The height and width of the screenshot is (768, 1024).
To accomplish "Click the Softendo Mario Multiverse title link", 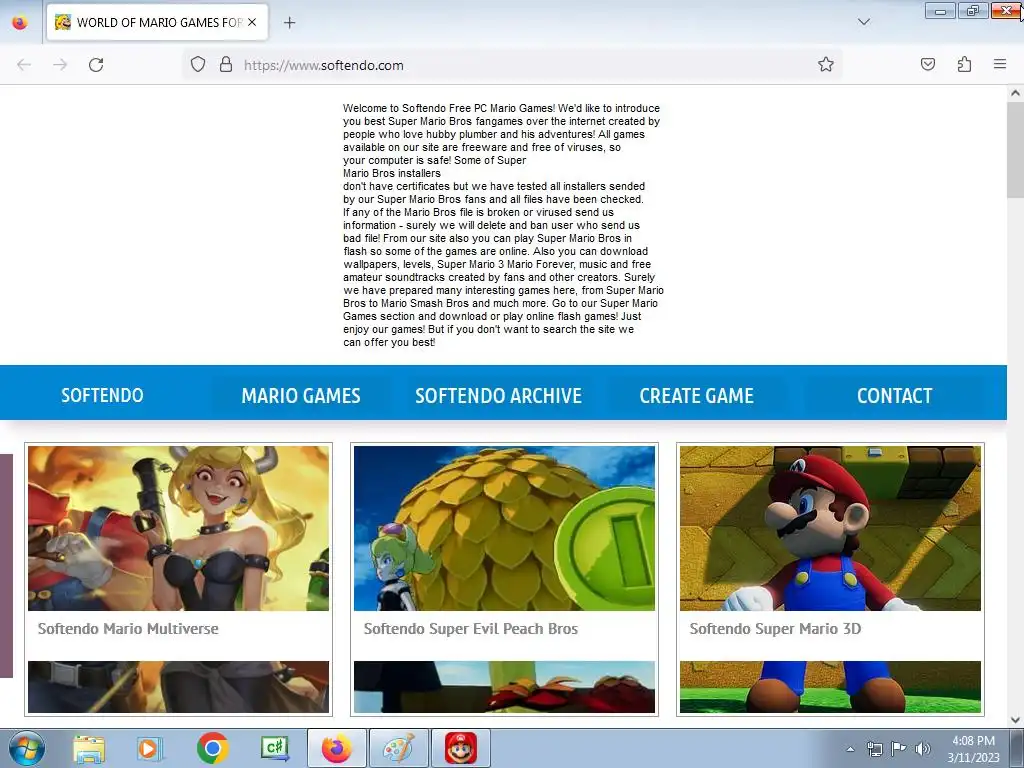I will point(128,628).
